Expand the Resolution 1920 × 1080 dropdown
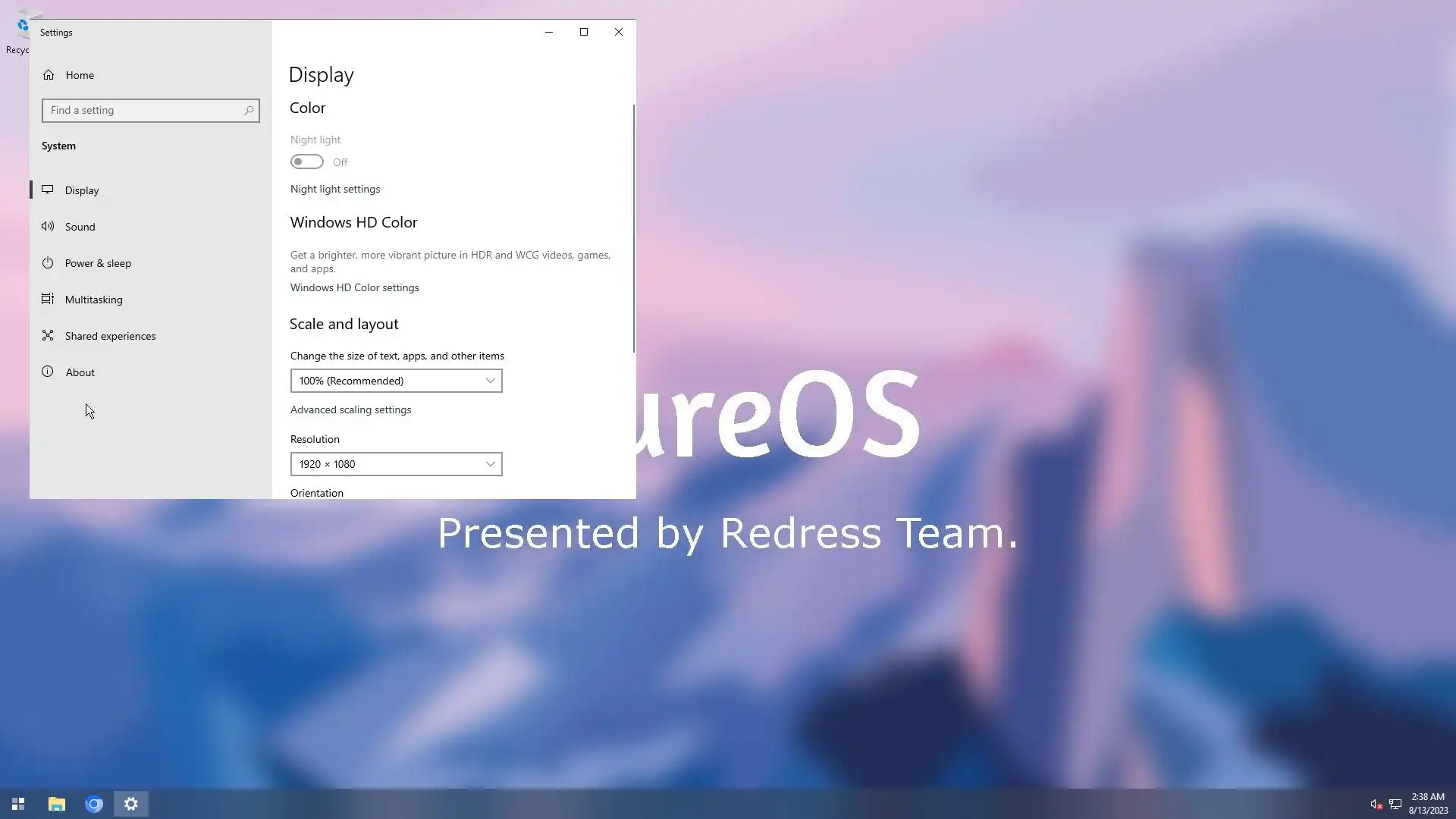The width and height of the screenshot is (1456, 819). [396, 464]
